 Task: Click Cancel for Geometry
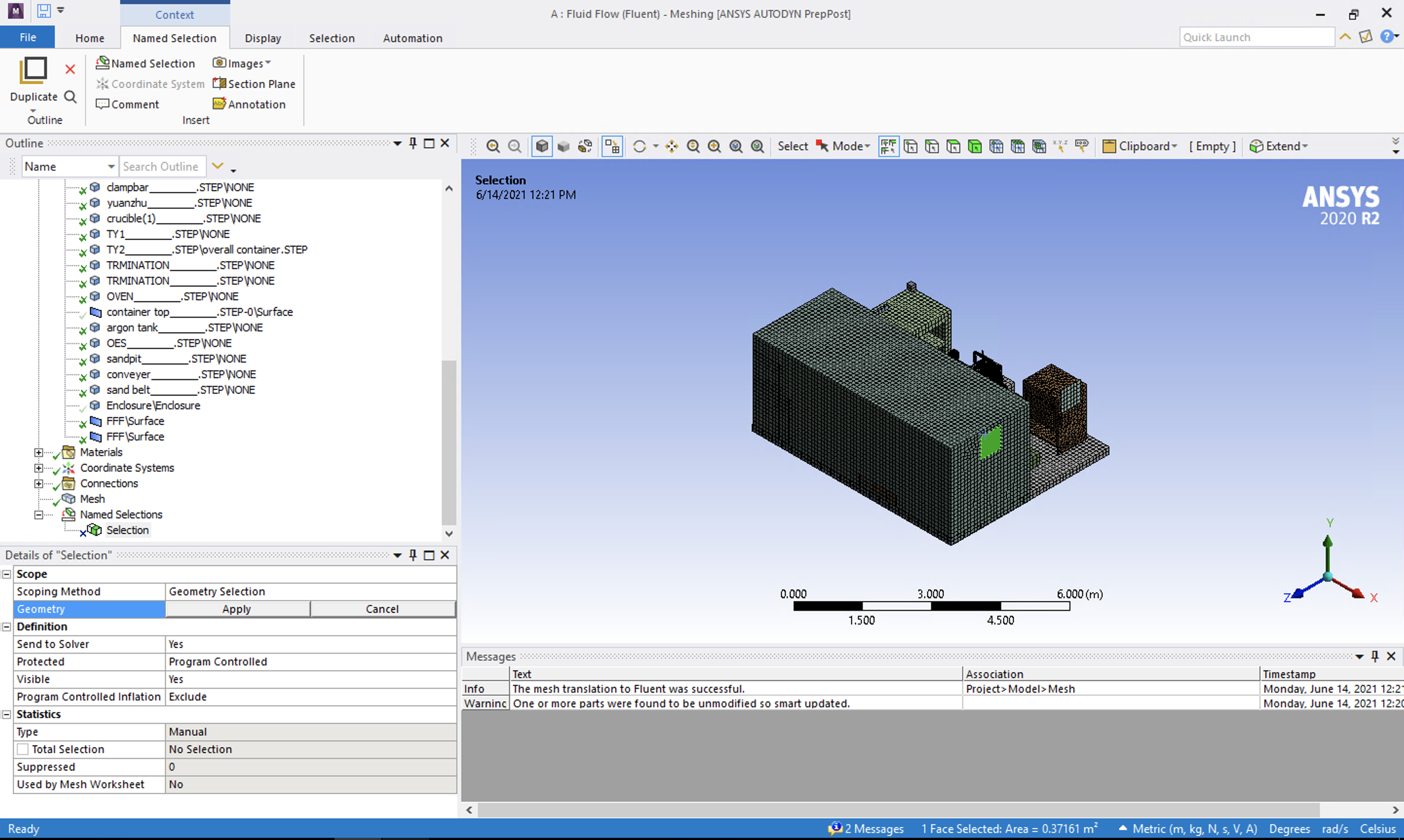pos(382,609)
